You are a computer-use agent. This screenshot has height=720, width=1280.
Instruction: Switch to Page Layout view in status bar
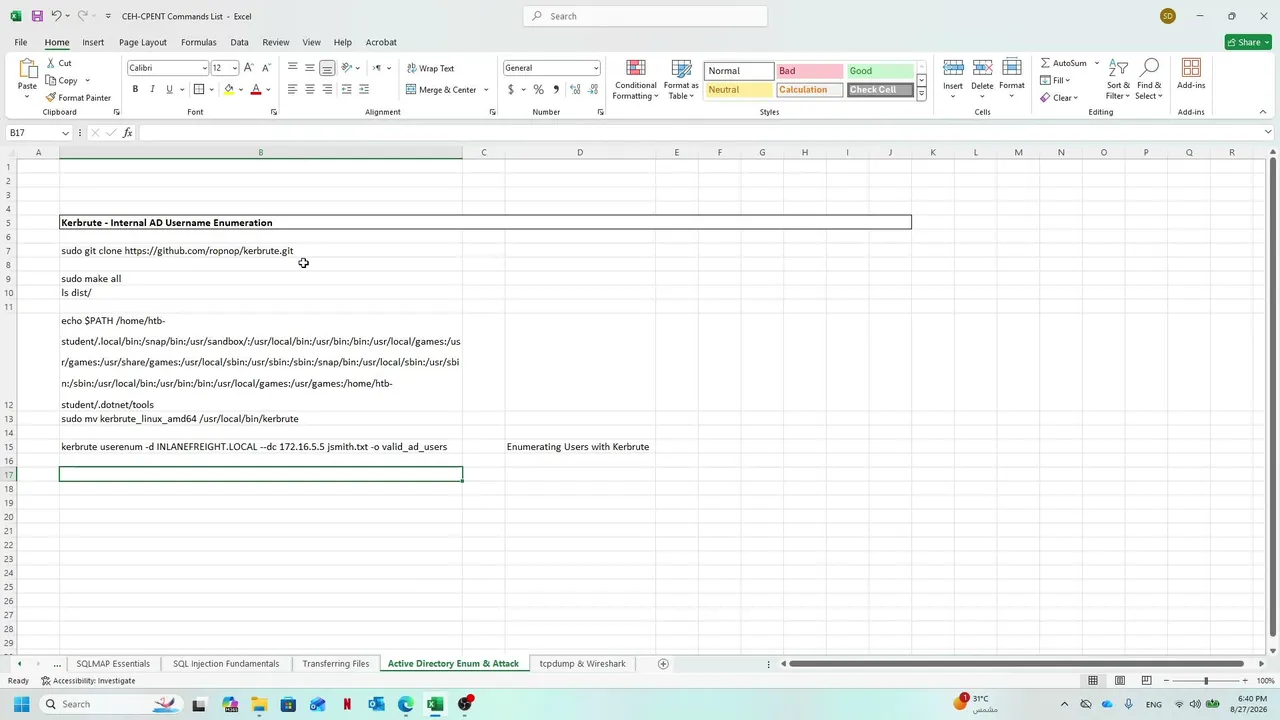1120,681
